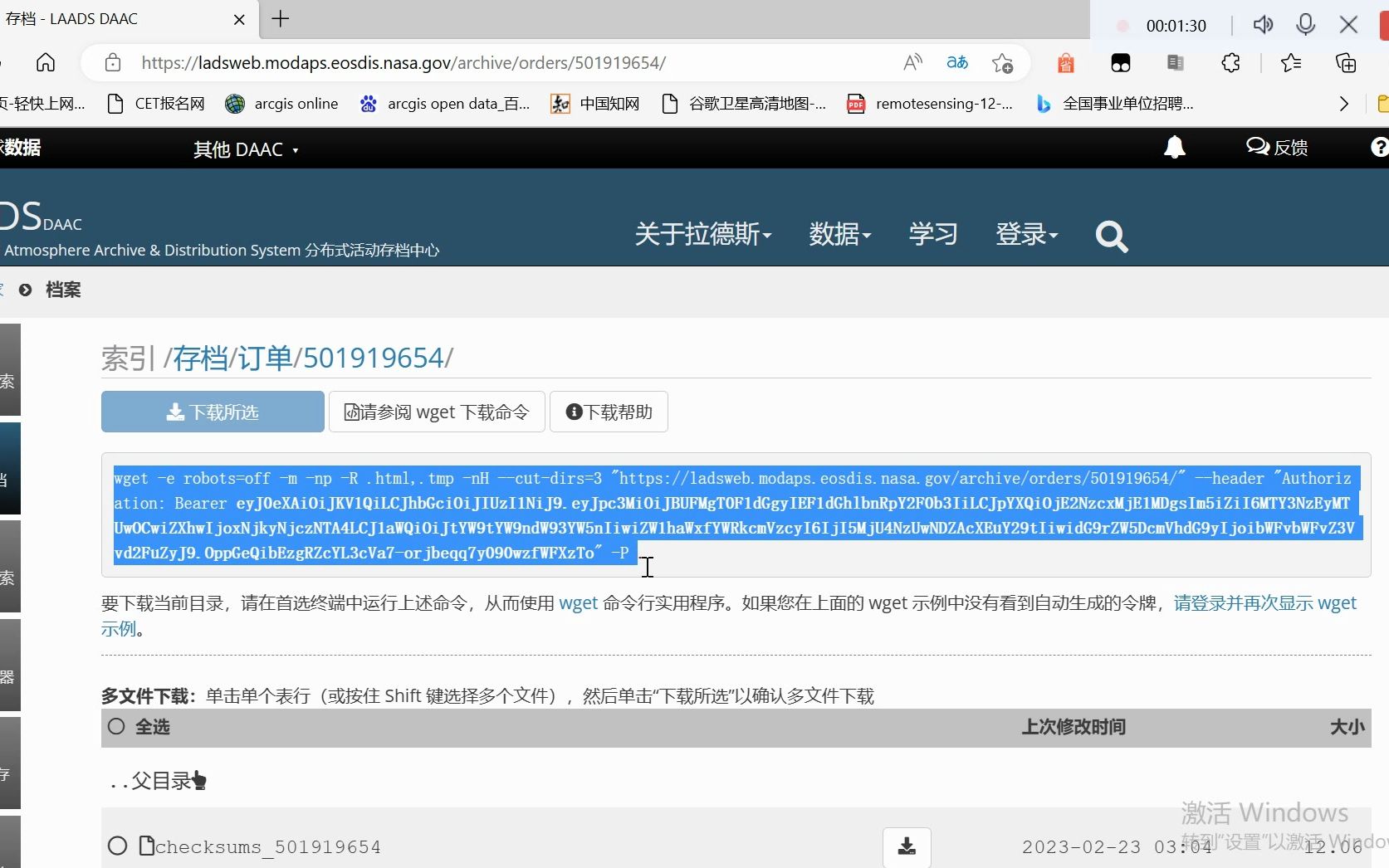
Task: Download the checksums_501919654 file icon
Action: click(x=907, y=846)
